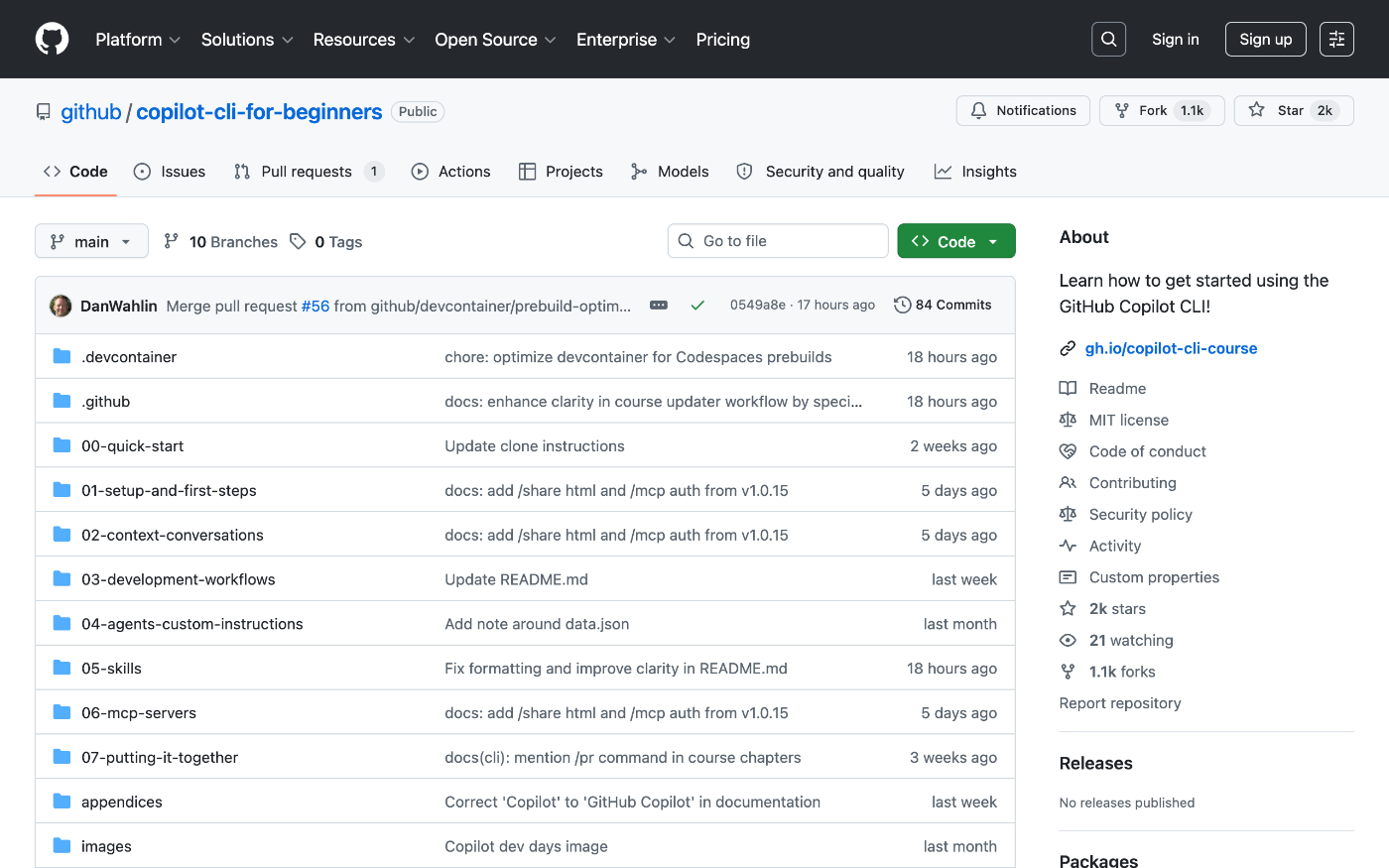
Task: Click the MIT license scales icon
Action: click(x=1068, y=420)
